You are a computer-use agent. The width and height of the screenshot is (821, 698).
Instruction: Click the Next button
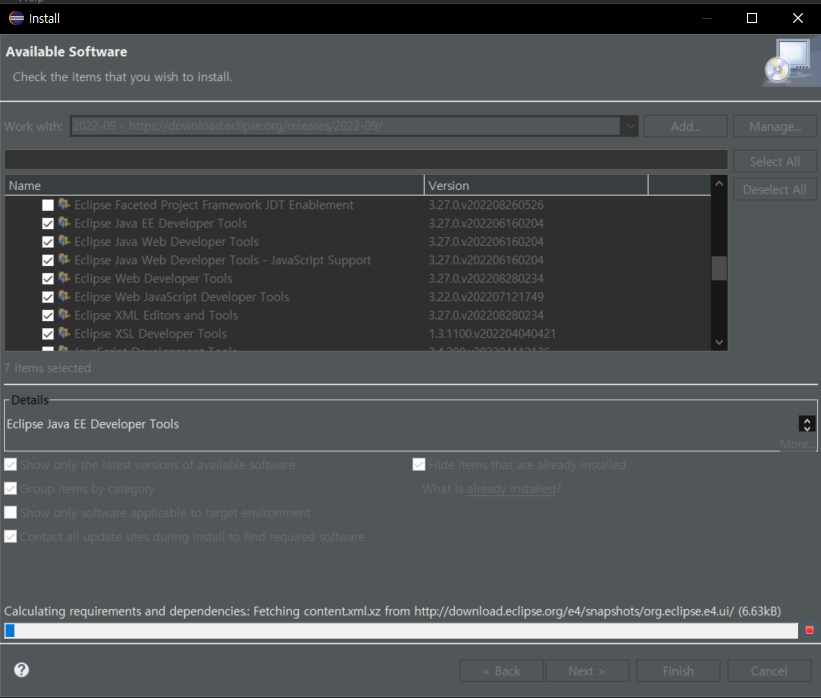pos(587,671)
